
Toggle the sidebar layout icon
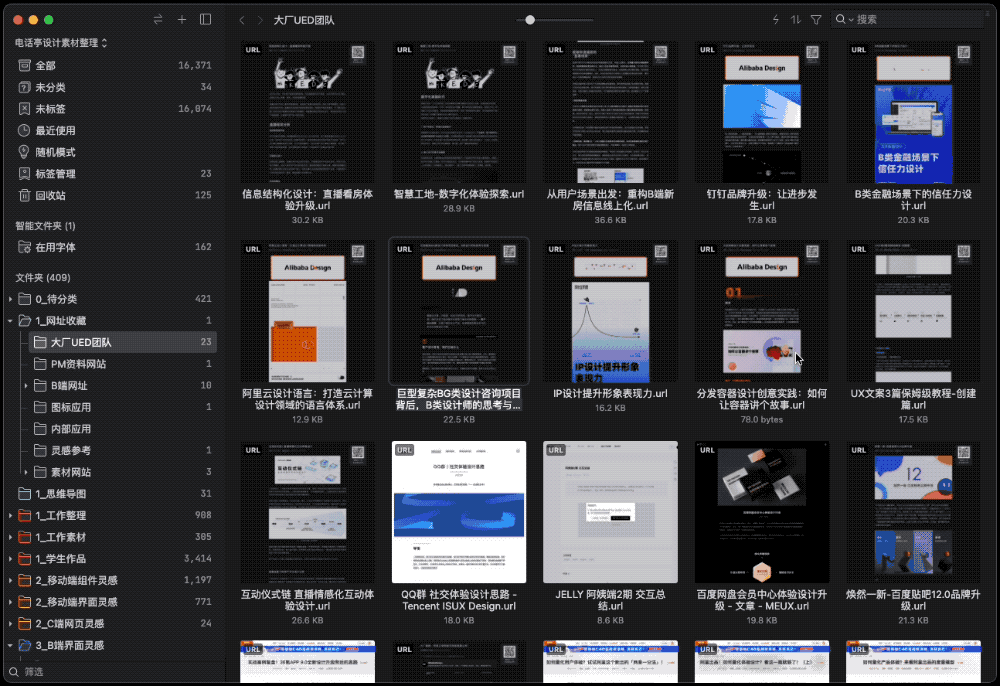click(205, 20)
